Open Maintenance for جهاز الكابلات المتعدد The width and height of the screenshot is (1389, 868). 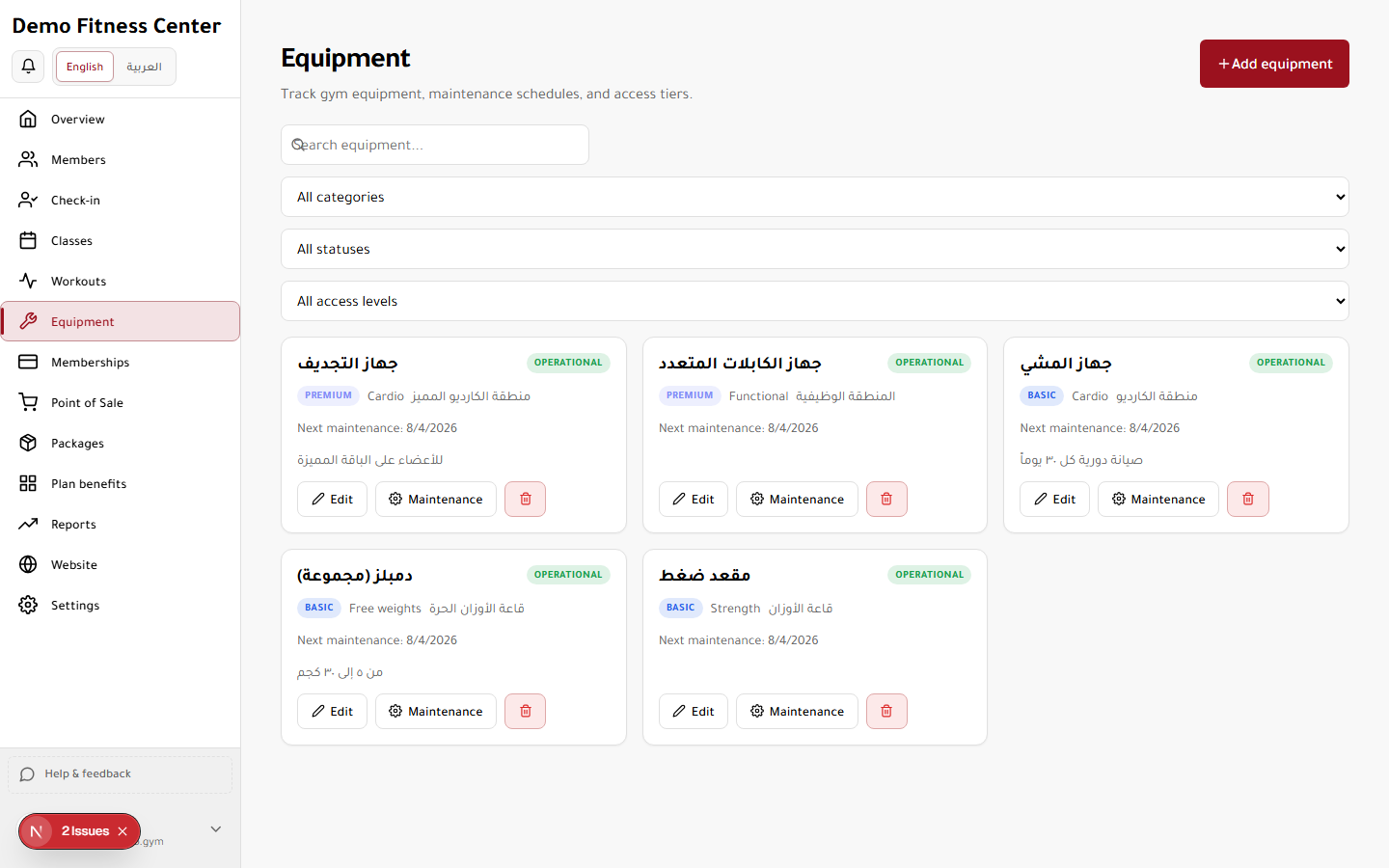coord(797,500)
